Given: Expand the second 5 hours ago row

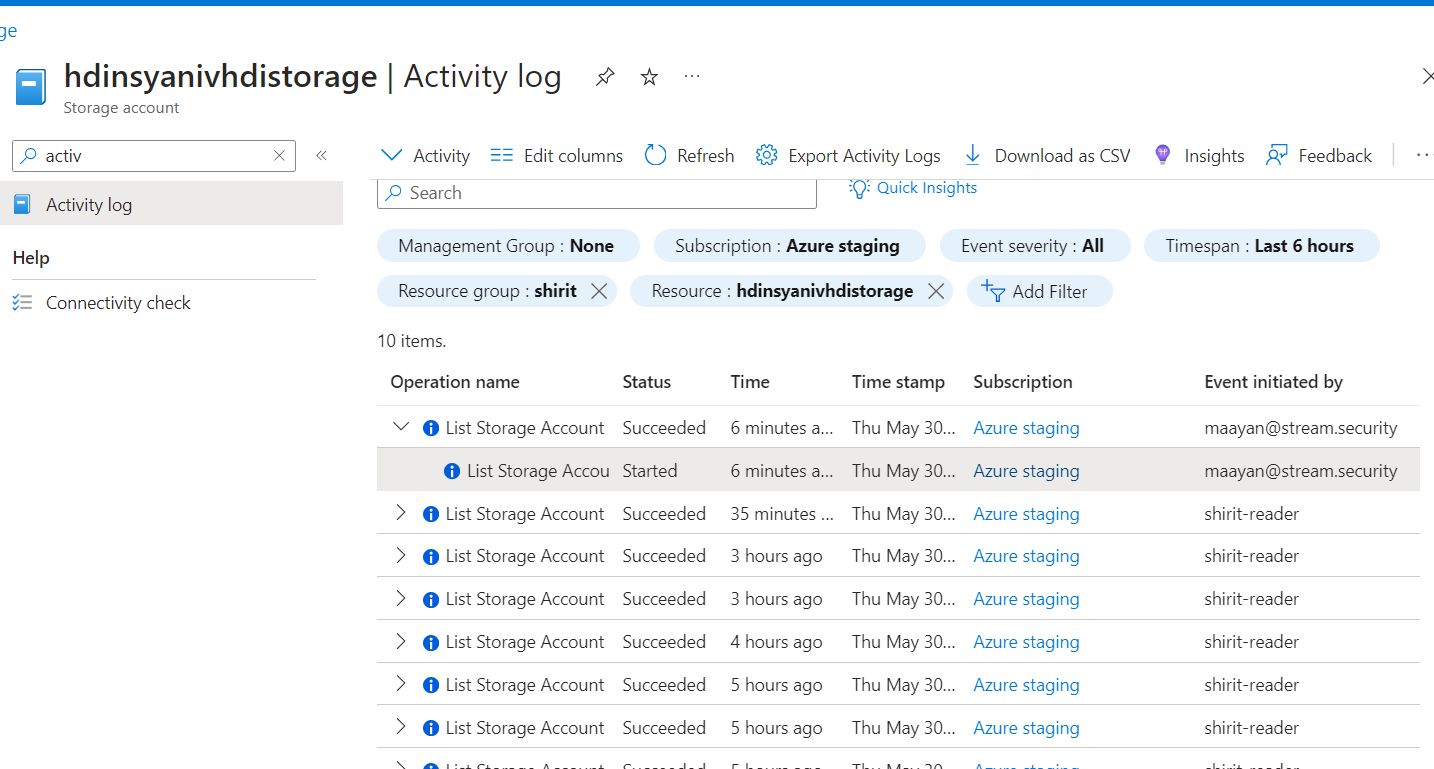Looking at the screenshot, I should (x=401, y=727).
